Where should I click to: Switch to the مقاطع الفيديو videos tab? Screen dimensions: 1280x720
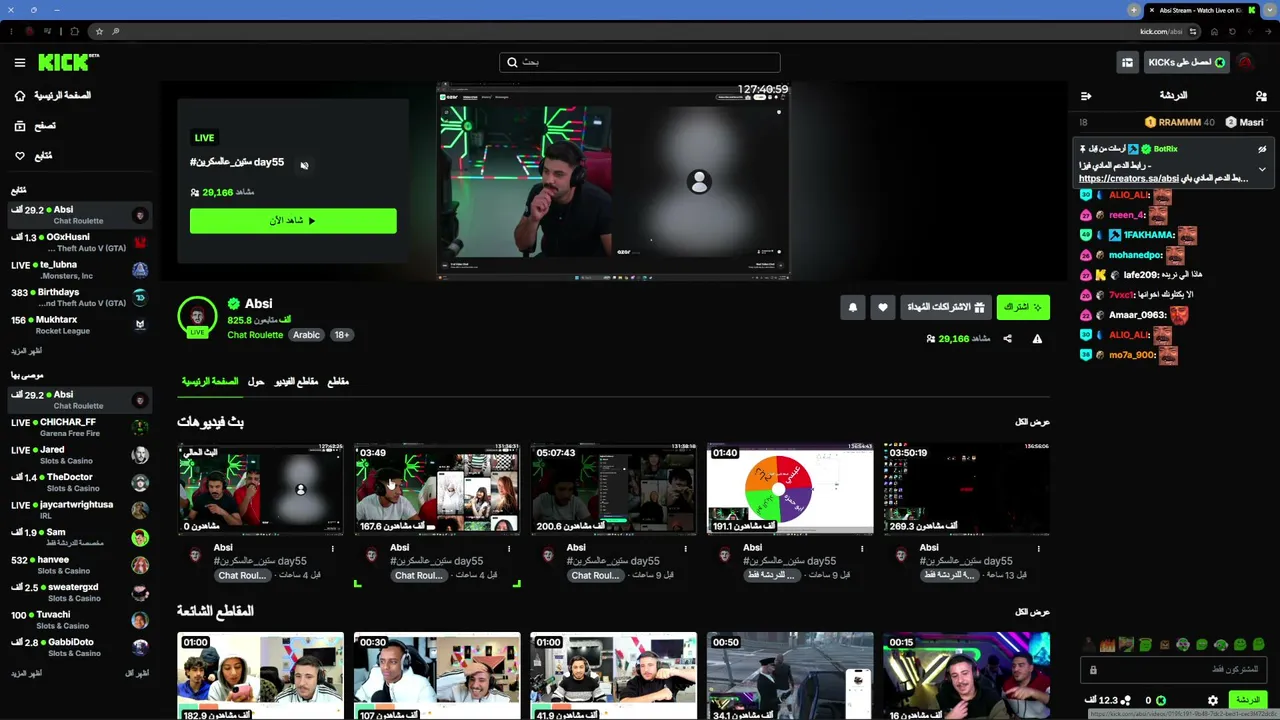point(296,381)
